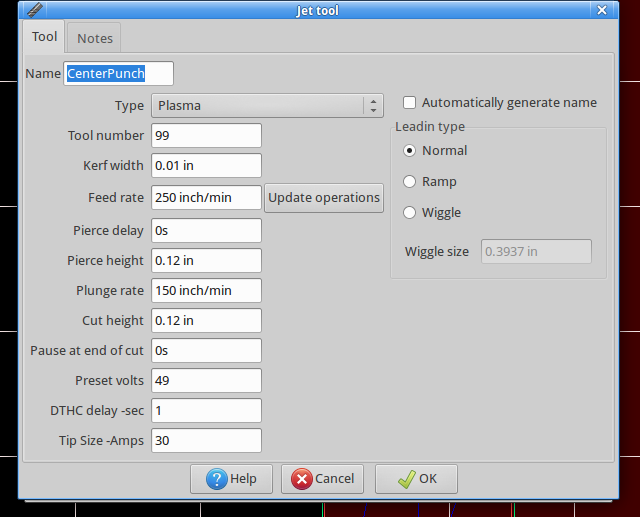Select the Tool tab
640x517 pixels.
click(44, 37)
